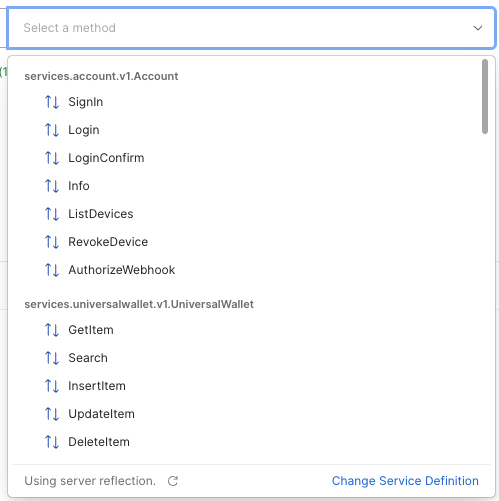Open Change Service Definition link
This screenshot has height=501, width=499.
tap(405, 481)
